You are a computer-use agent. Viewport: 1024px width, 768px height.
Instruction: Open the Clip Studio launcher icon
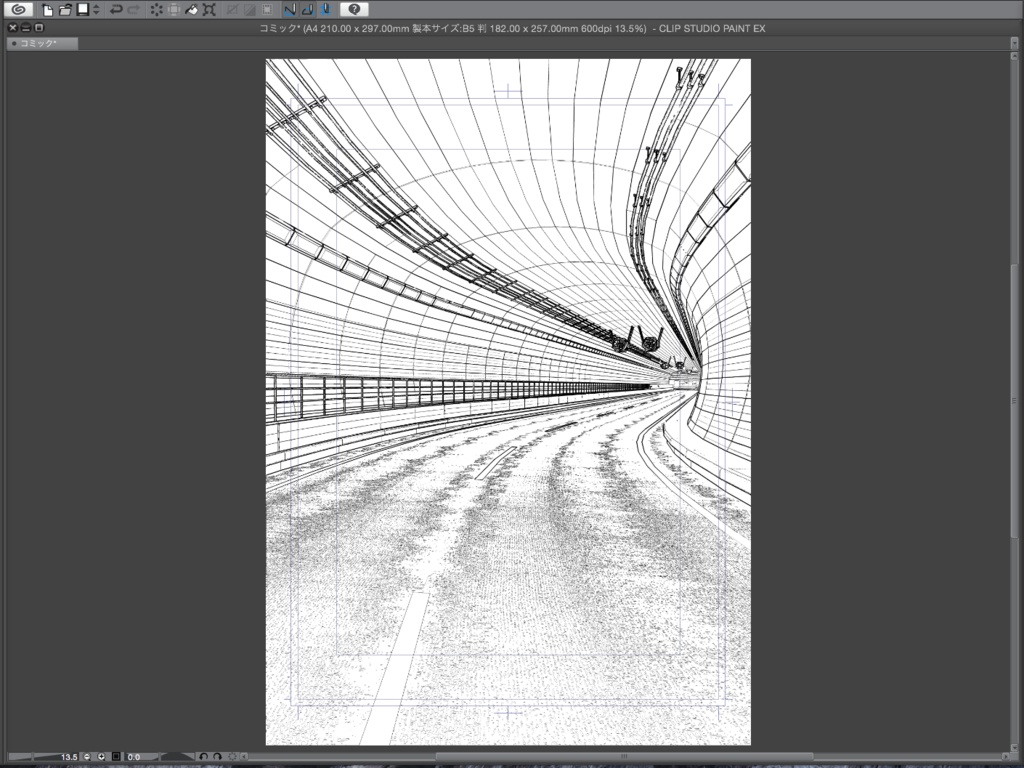point(18,9)
